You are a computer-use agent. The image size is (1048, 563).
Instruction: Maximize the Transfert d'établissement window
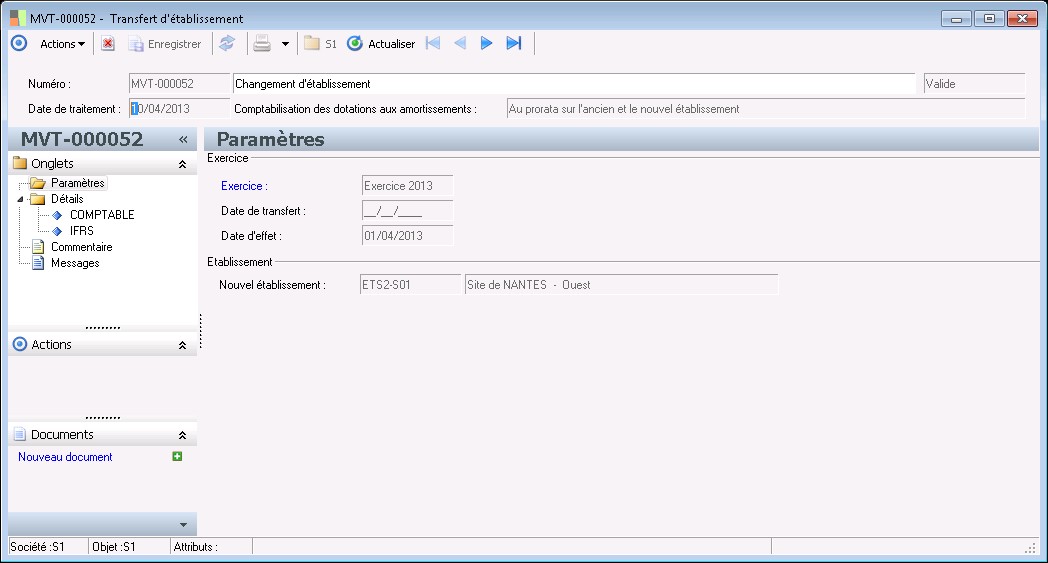point(989,19)
